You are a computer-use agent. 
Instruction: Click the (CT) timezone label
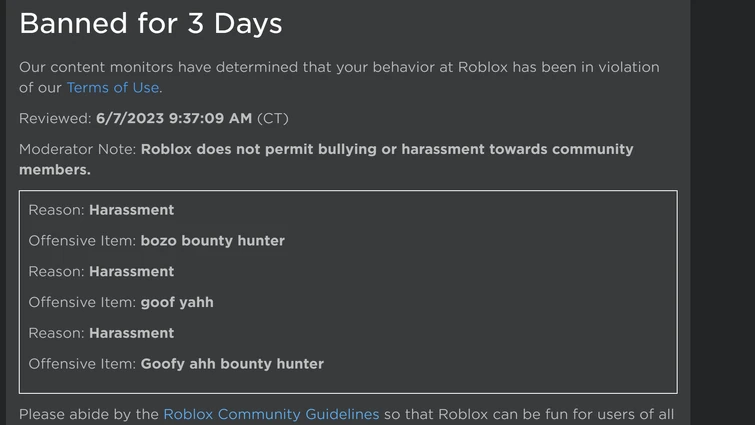tap(273, 118)
